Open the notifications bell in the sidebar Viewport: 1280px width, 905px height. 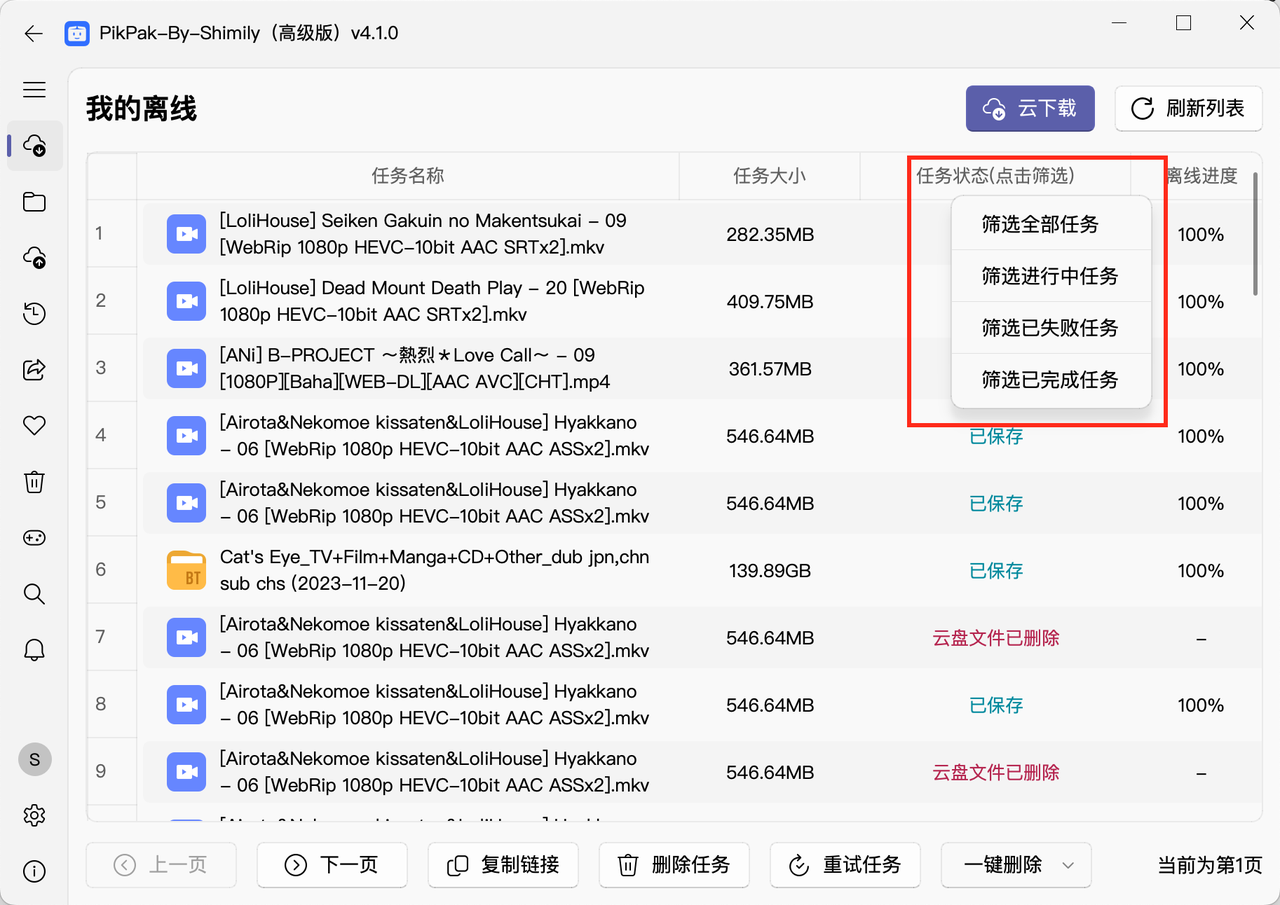[34, 650]
